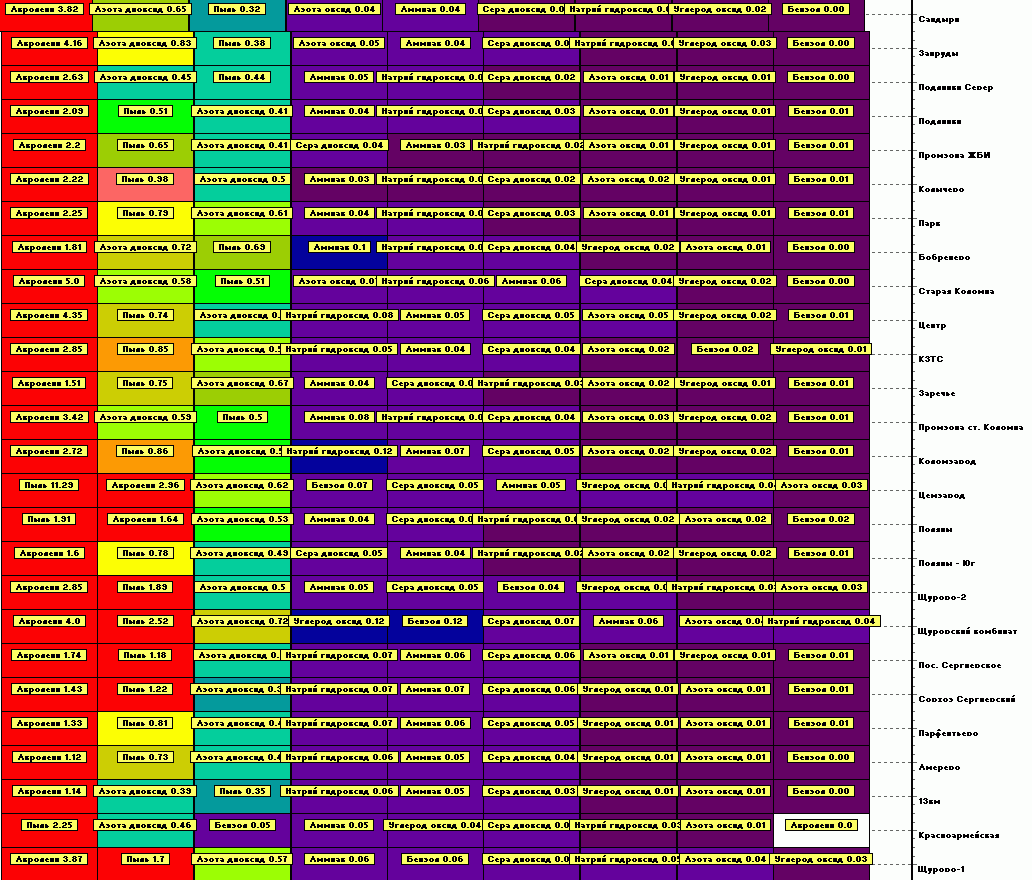Image resolution: width=1032 pixels, height=880 pixels.
Task: Select the 'Азота диоксид 0.39' label
Action: (x=145, y=791)
